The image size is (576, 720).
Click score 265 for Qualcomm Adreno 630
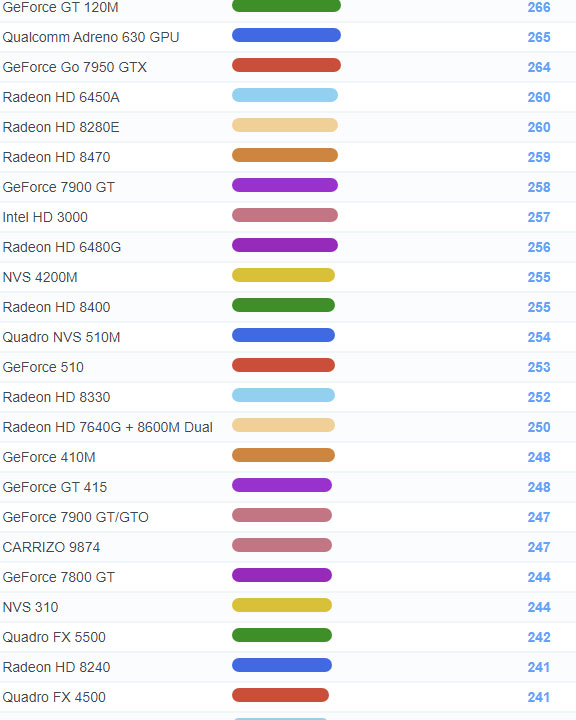539,37
